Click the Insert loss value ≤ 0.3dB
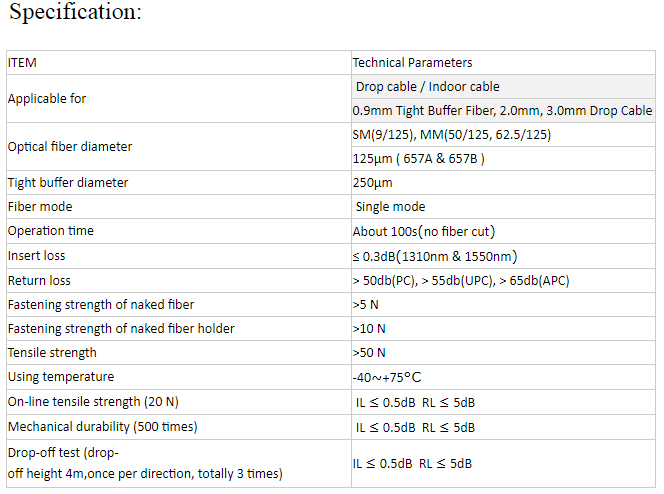 (x=434, y=256)
